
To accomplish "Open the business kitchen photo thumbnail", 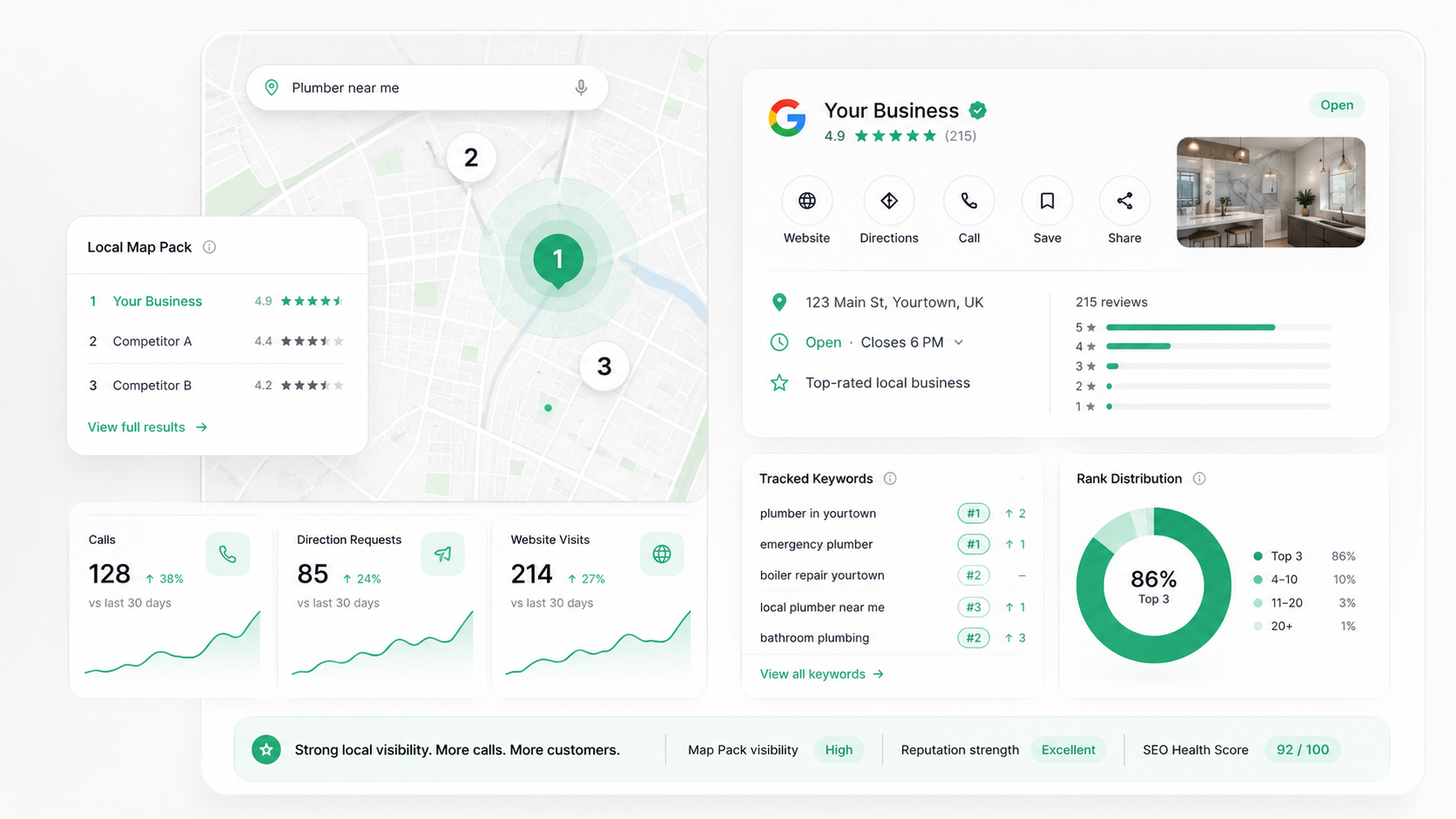I will (1271, 192).
